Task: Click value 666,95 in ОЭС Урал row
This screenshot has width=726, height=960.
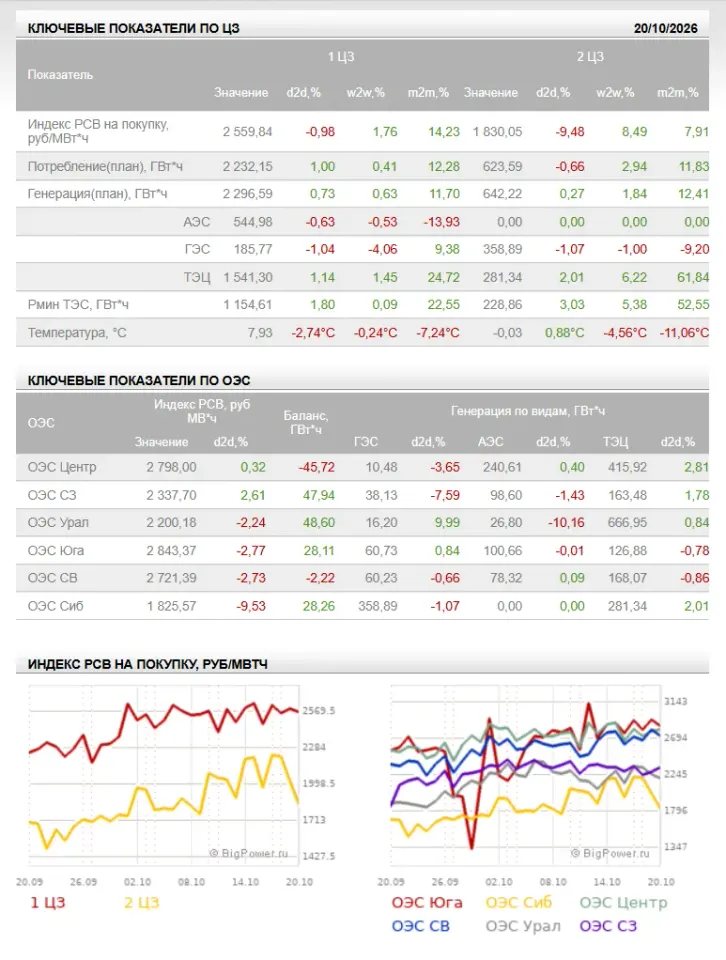Action: (x=627, y=523)
